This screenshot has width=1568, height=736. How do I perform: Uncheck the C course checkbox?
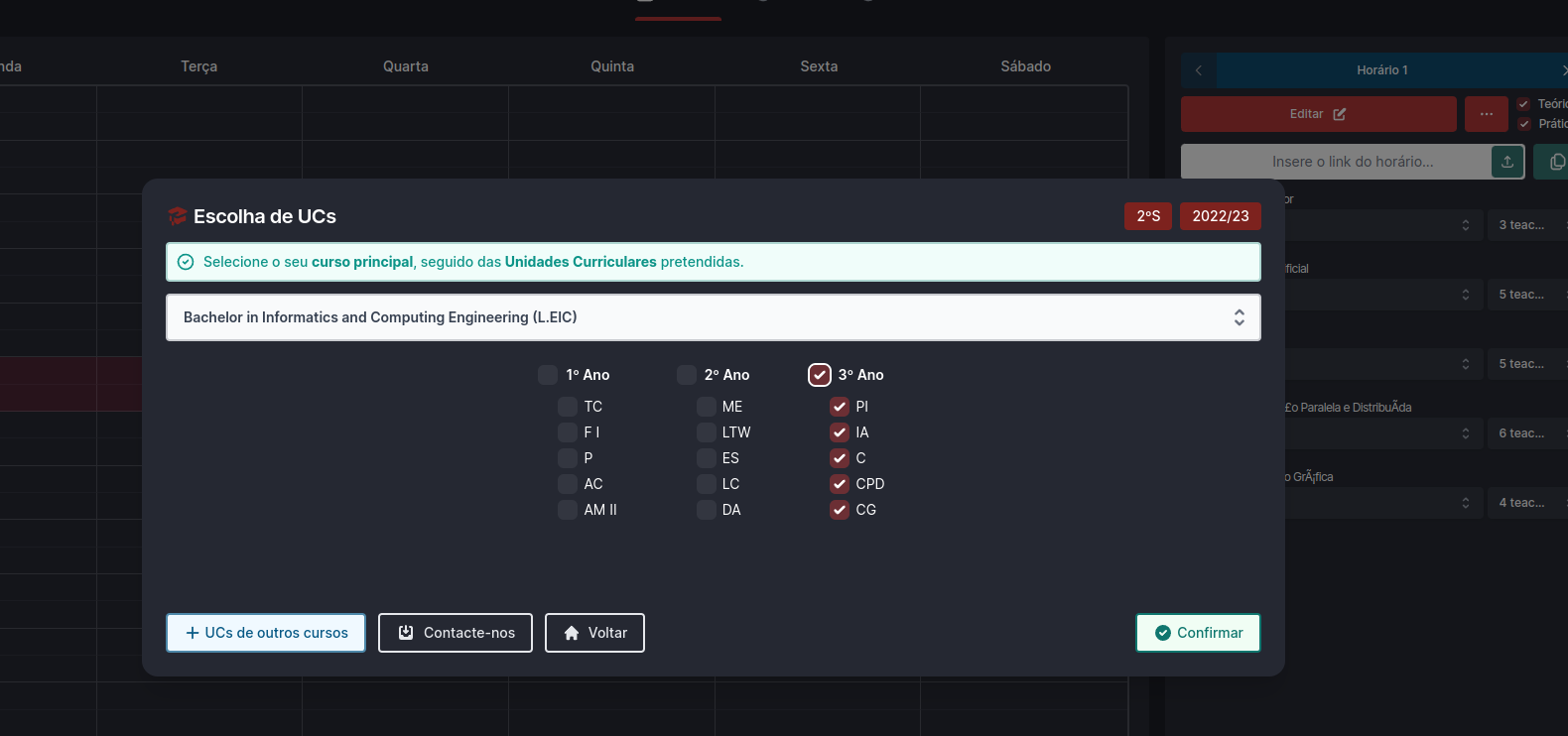[x=840, y=458]
